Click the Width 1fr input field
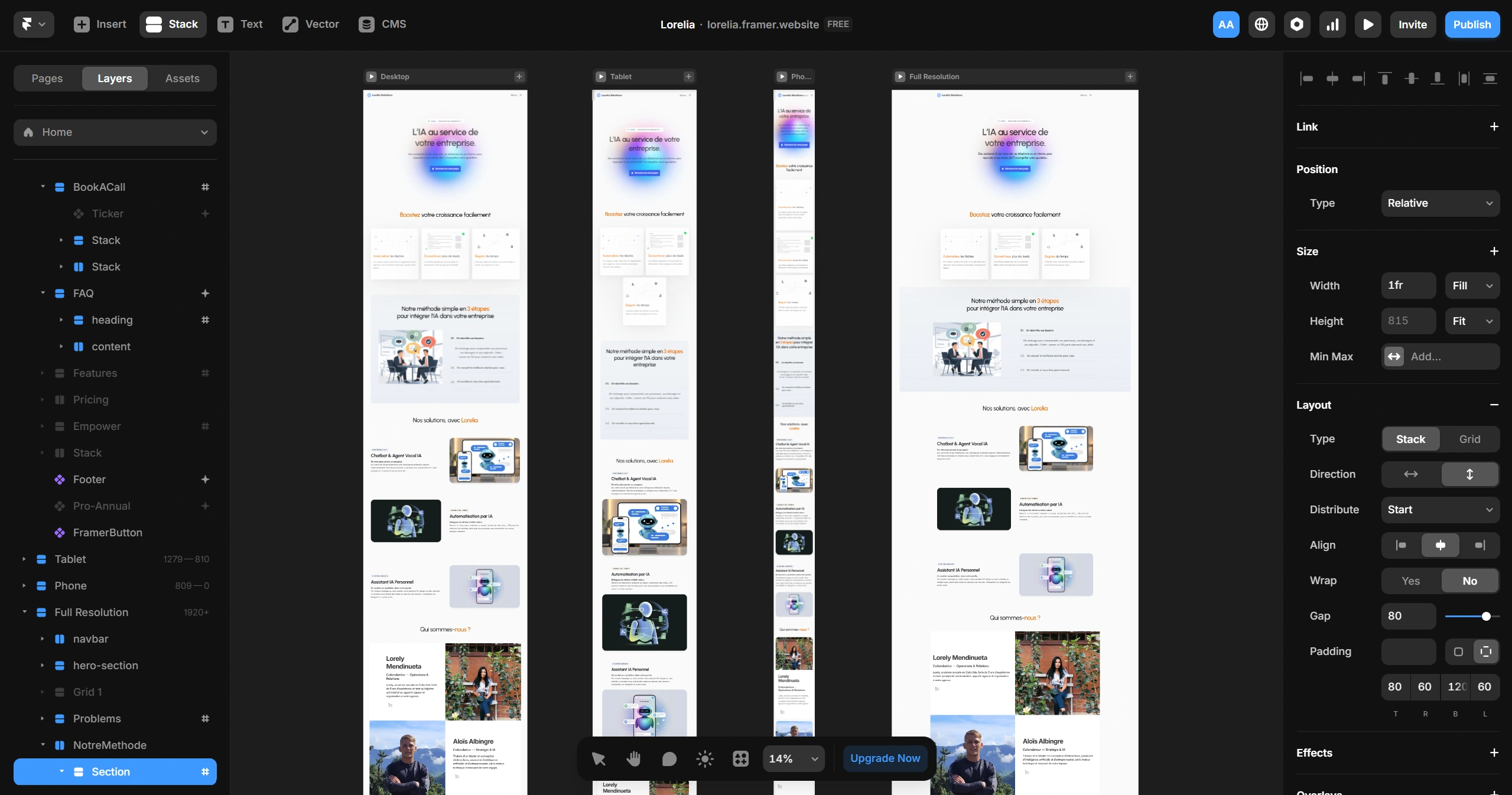This screenshot has width=1512, height=795. click(1408, 285)
